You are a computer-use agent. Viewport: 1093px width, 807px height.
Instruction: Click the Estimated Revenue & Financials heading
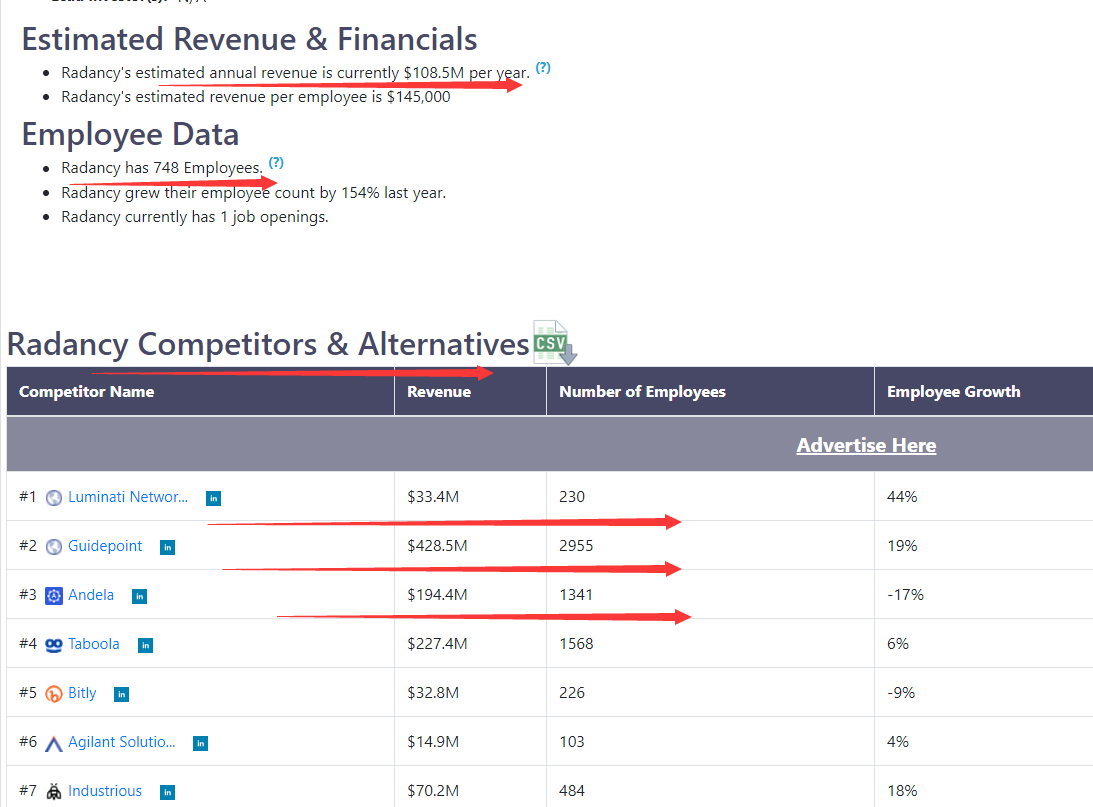(250, 39)
